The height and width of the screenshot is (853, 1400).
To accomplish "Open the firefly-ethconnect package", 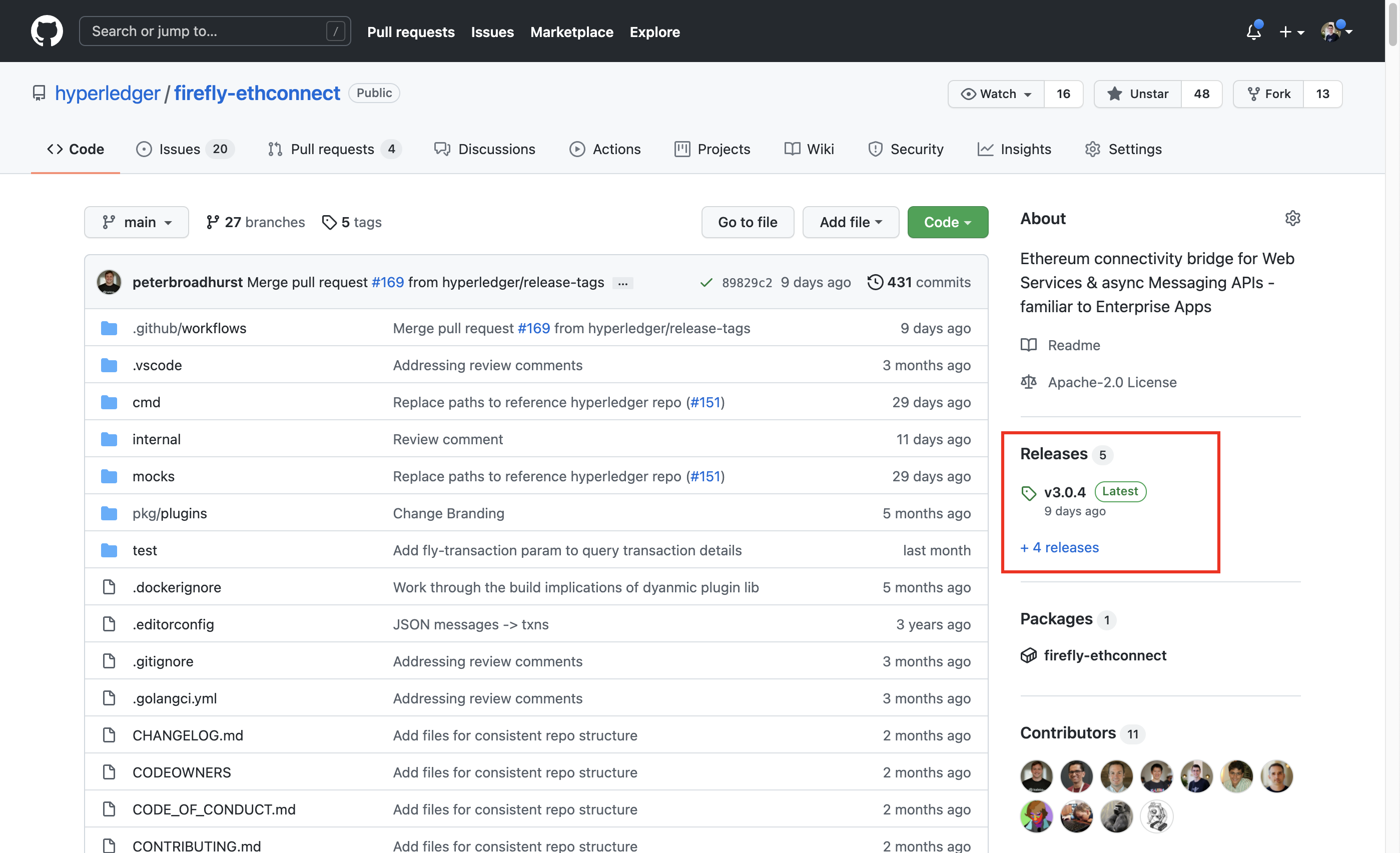I will tap(1105, 655).
